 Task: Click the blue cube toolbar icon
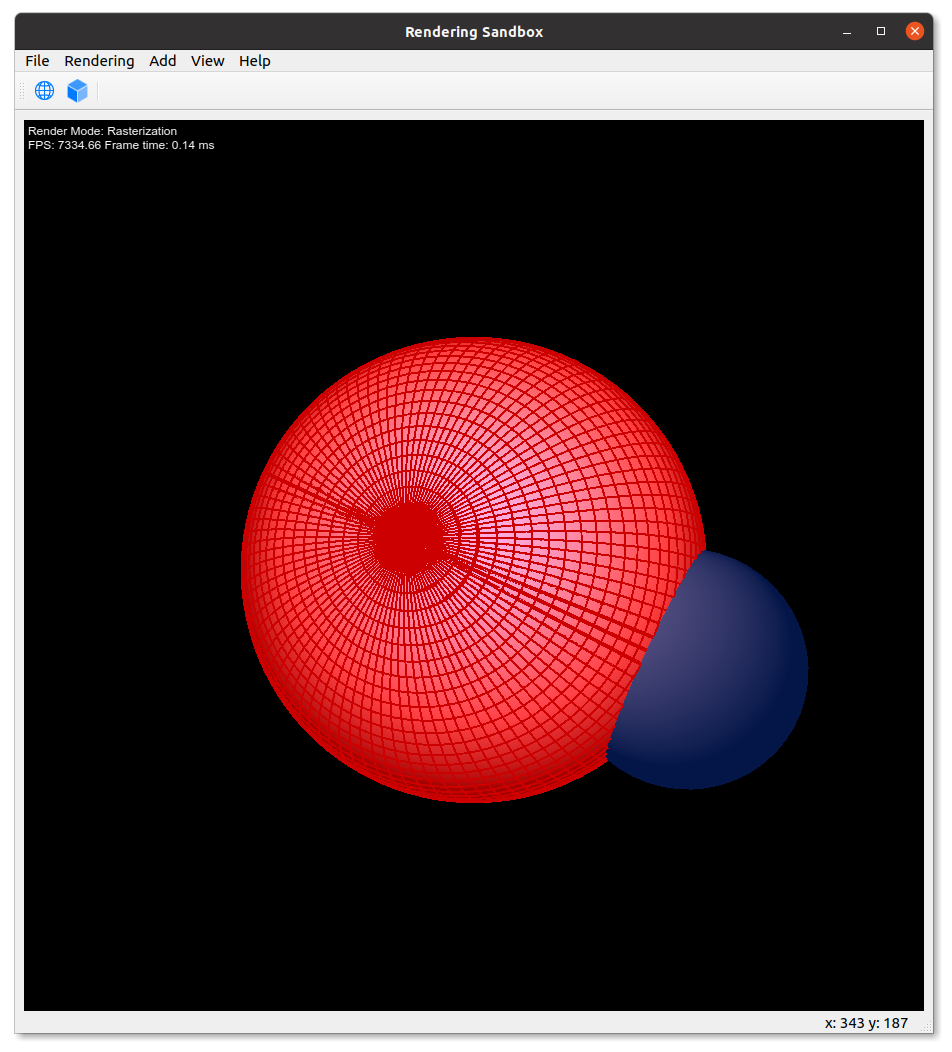coord(77,91)
